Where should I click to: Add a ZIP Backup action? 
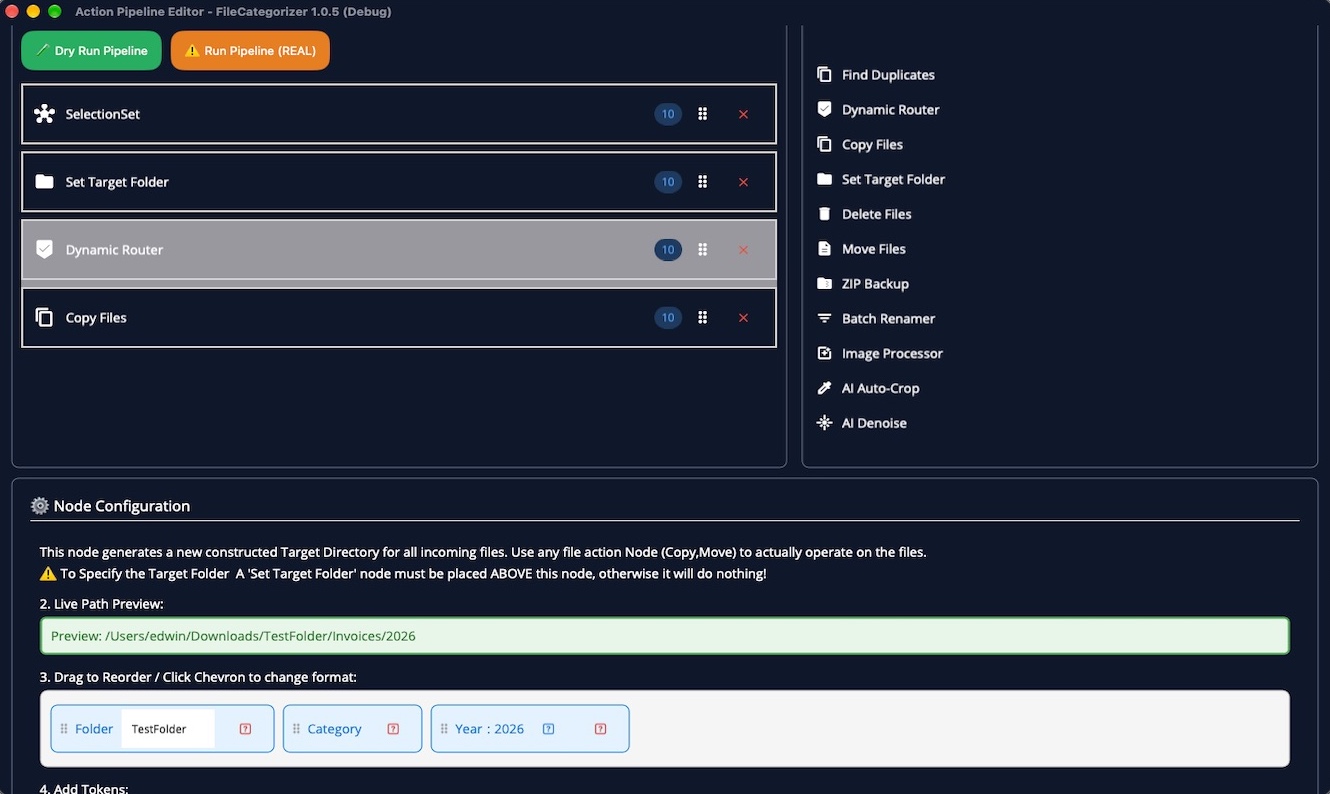(x=875, y=284)
